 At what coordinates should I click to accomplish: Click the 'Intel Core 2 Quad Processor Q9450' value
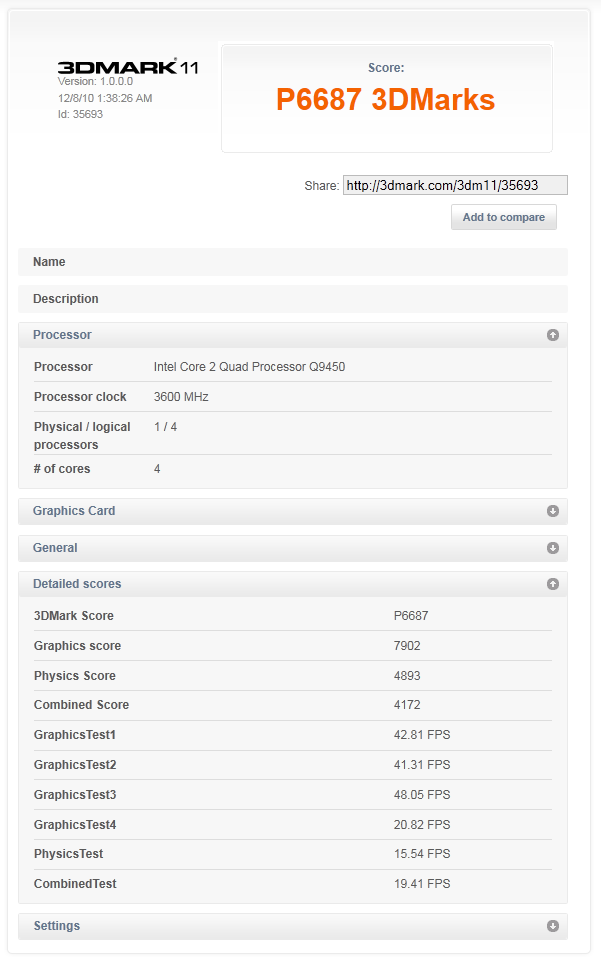click(249, 367)
